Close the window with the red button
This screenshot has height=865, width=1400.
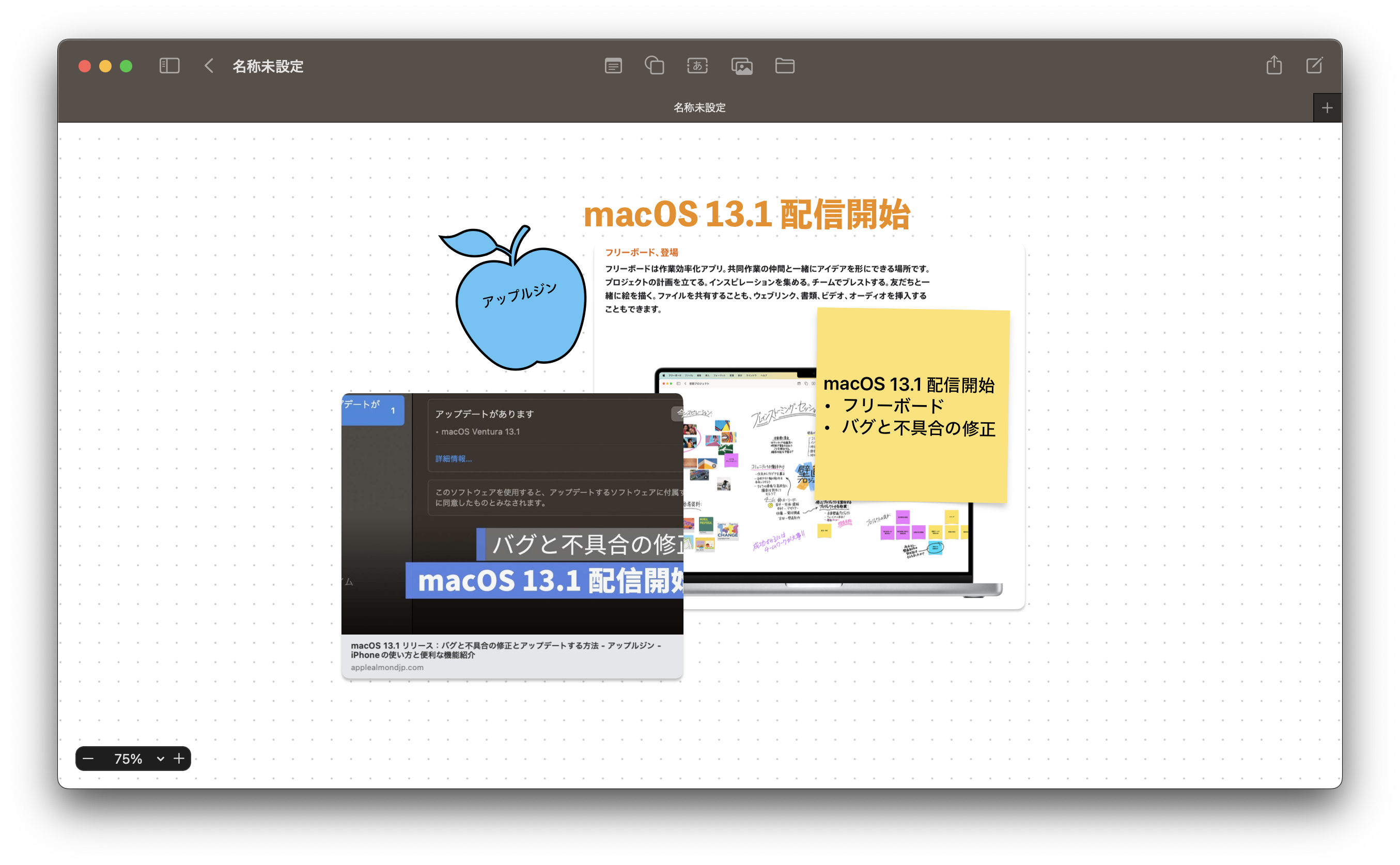[x=85, y=66]
